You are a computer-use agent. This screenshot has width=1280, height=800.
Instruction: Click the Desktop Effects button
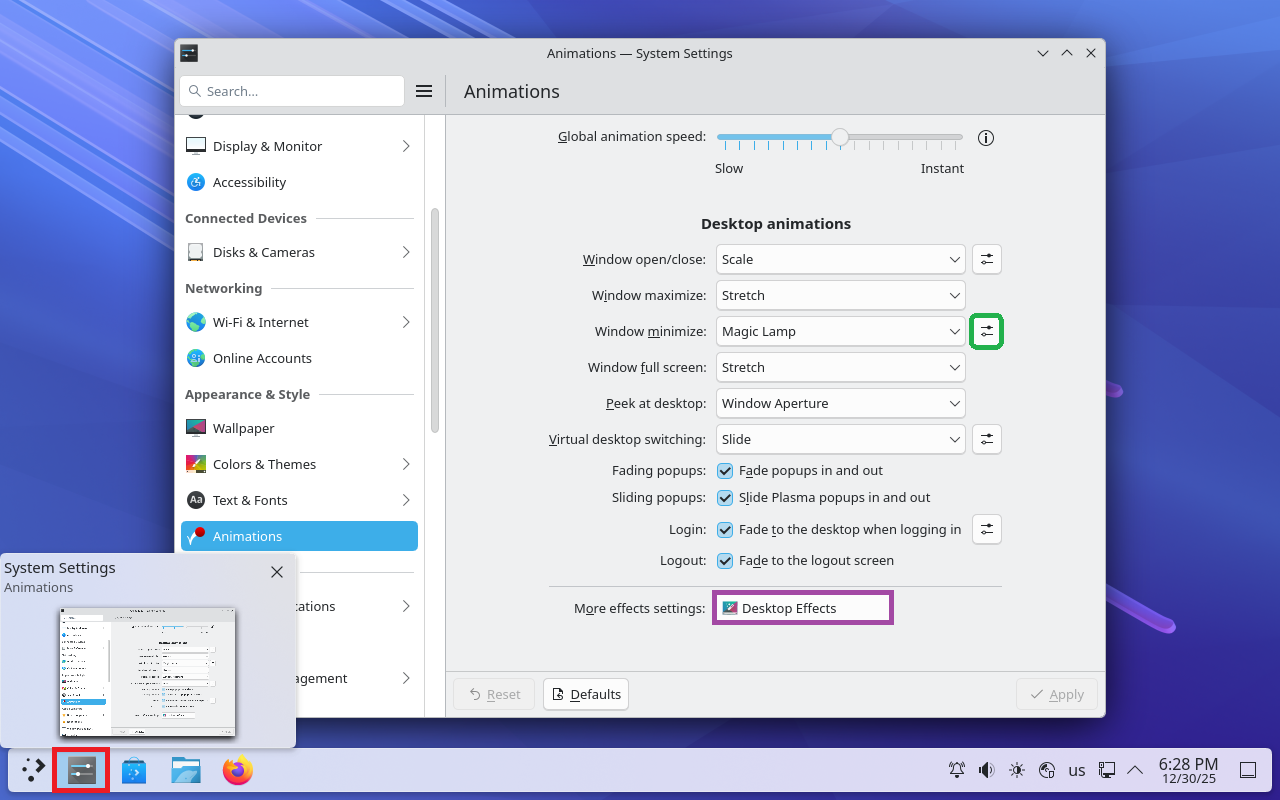click(x=802, y=608)
